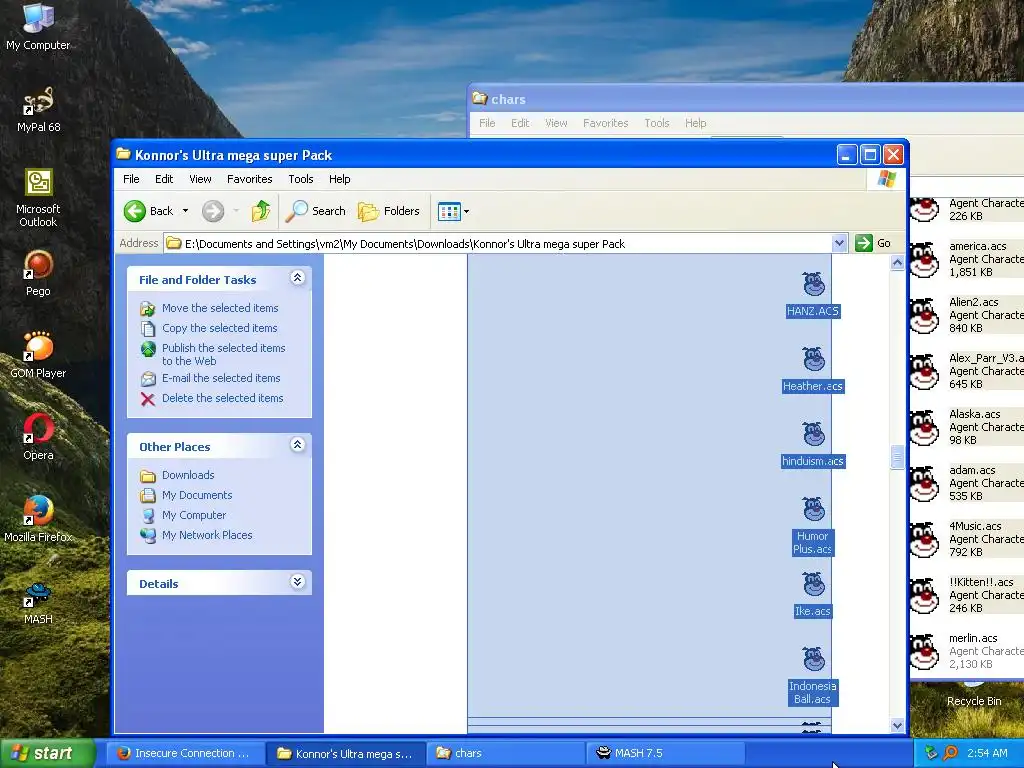Switch to chars window taskbar button

[505, 754]
